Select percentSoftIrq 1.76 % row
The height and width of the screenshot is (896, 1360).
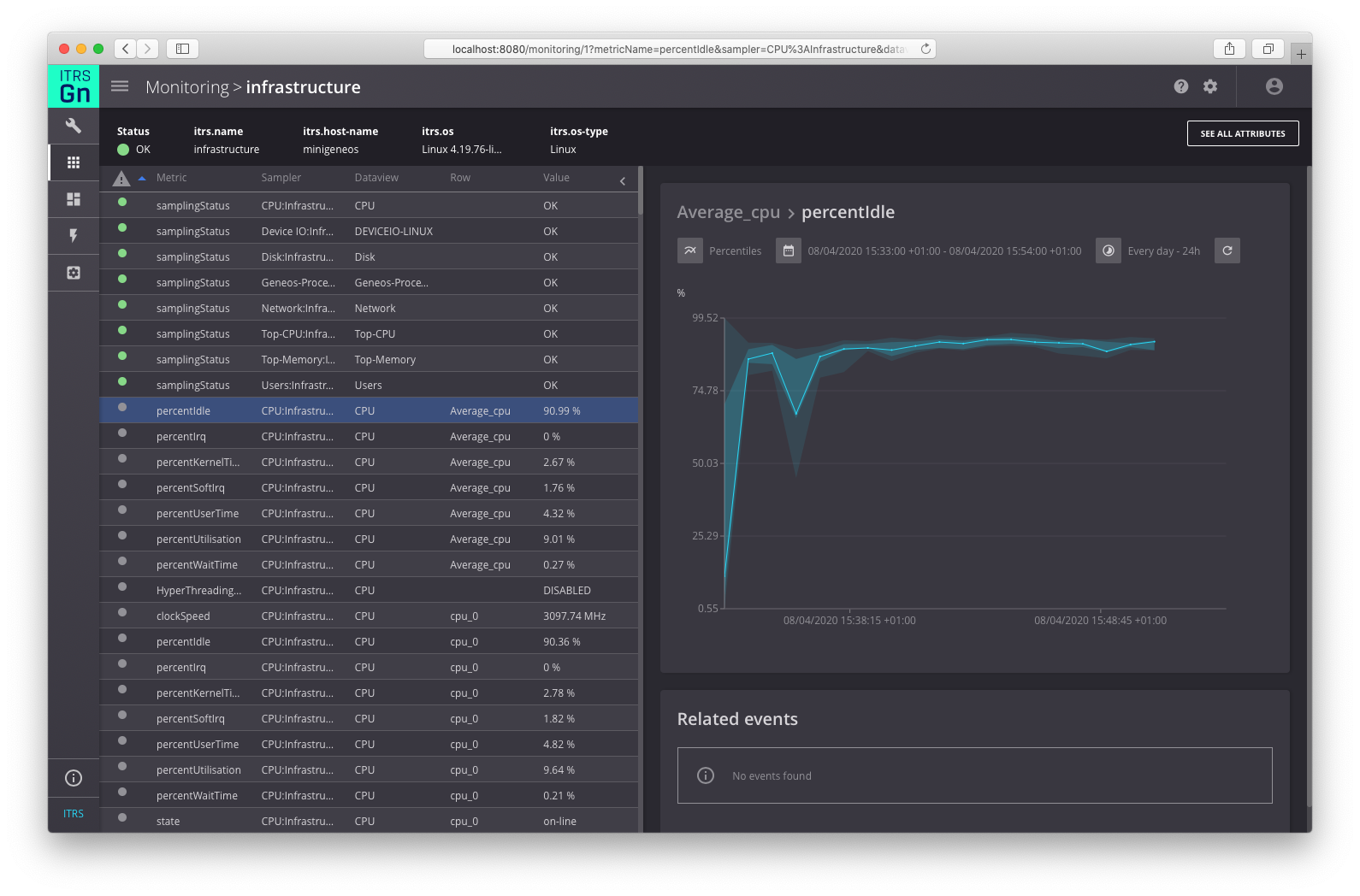(369, 487)
